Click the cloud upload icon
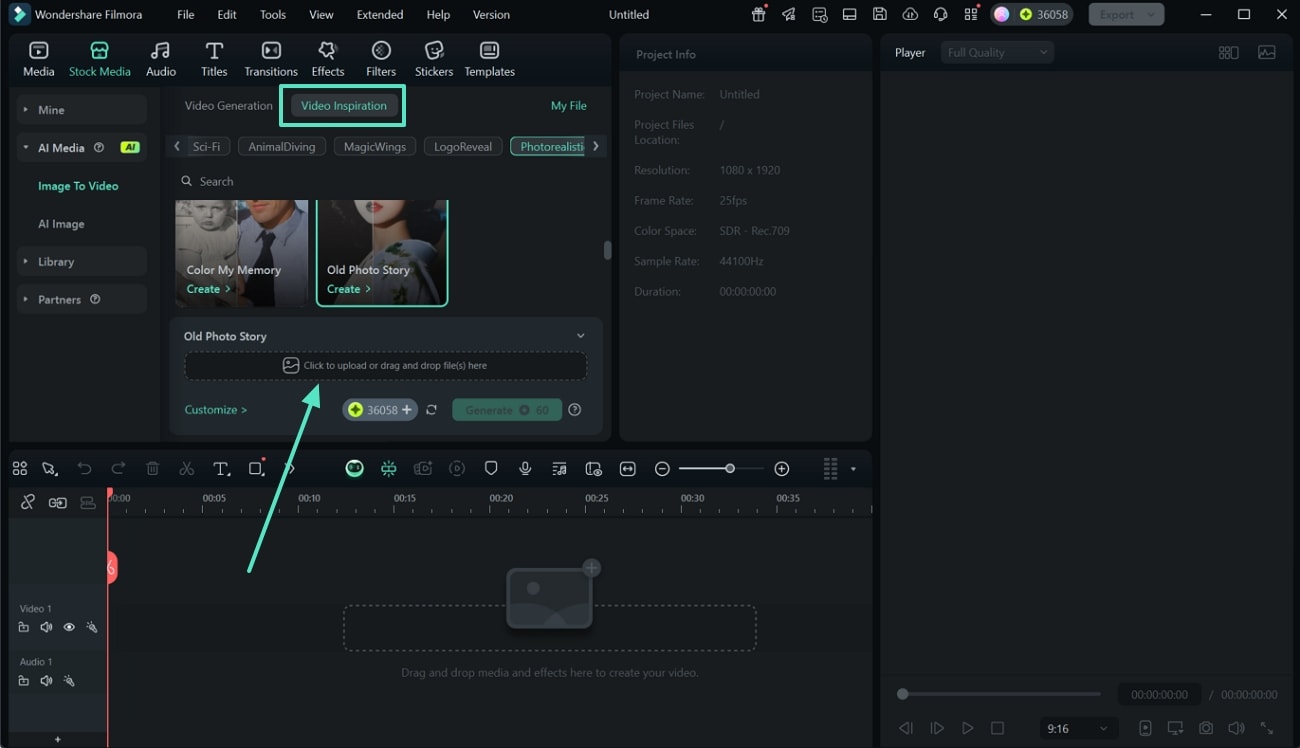The image size is (1300, 748). click(909, 14)
